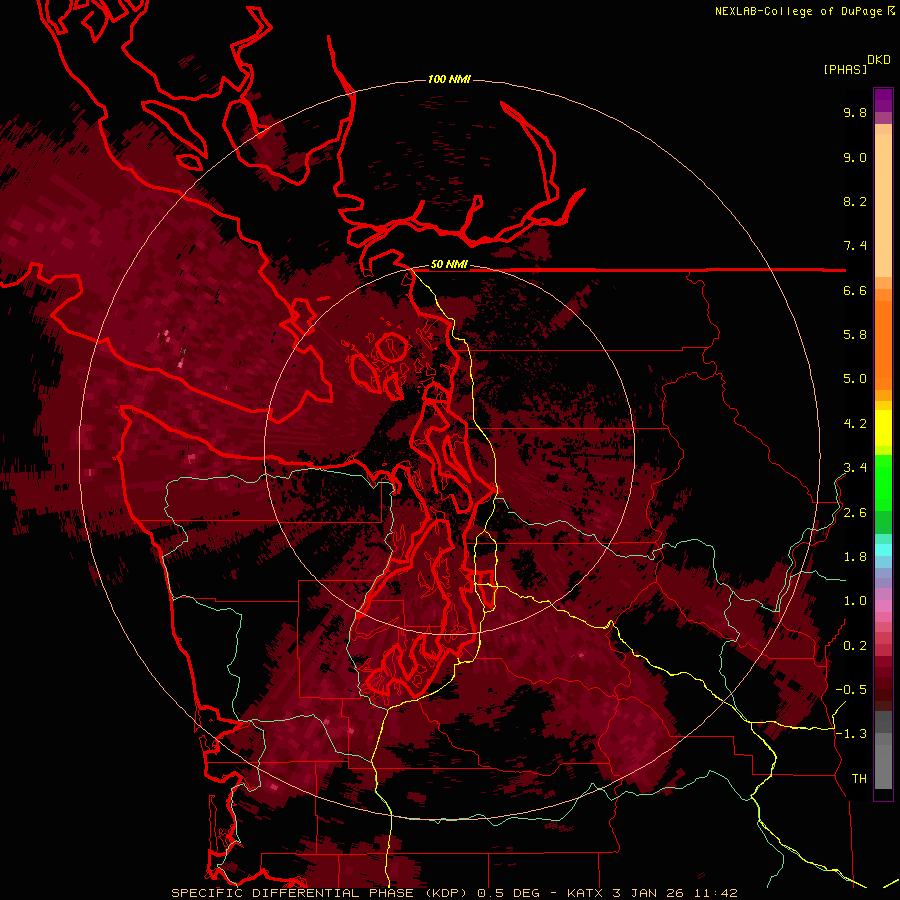Click the 100 NMI range ring label
The image size is (900, 900).
(x=449, y=79)
